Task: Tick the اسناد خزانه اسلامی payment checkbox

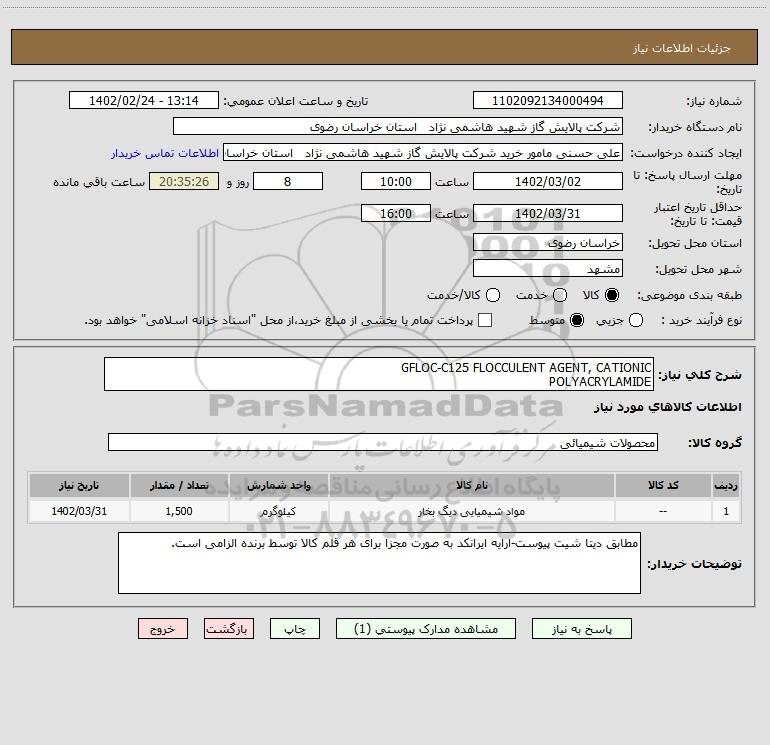Action: coord(485,320)
